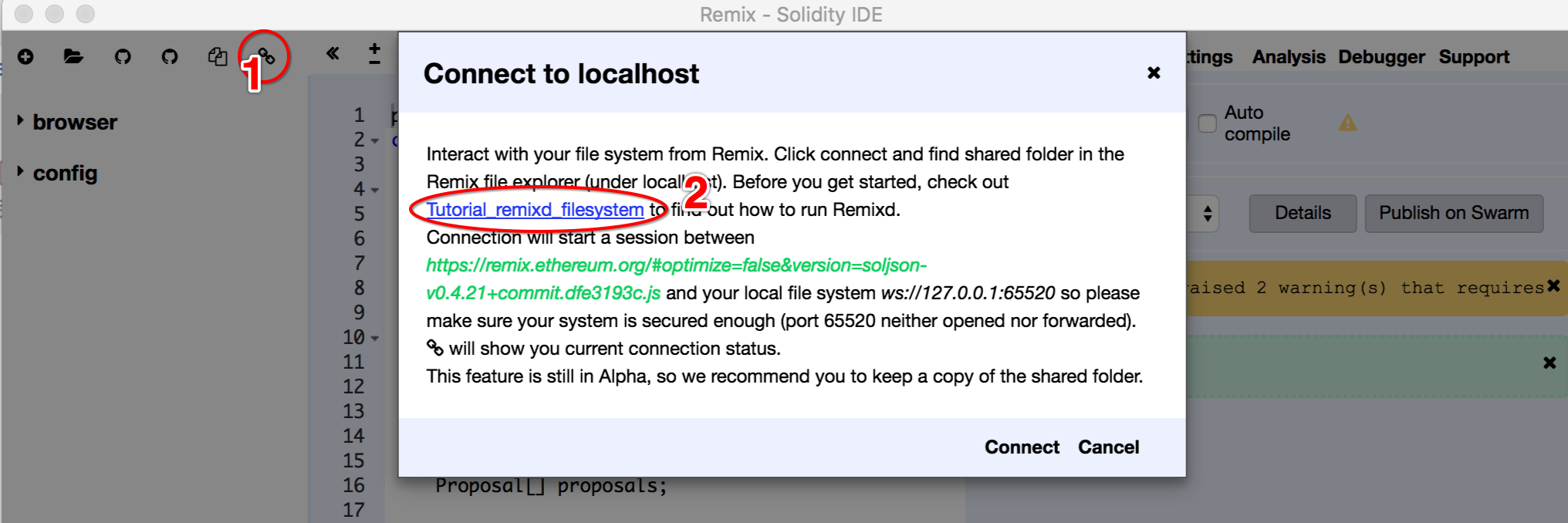Viewport: 1568px width, 523px height.
Task: Click the plus/minus font size icon
Action: [x=374, y=53]
